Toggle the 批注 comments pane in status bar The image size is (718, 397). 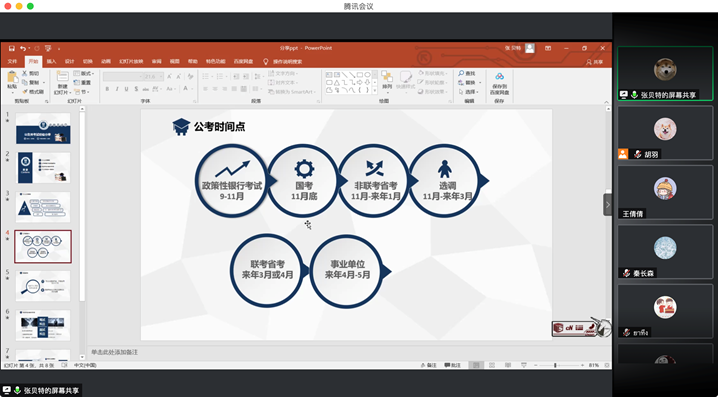coord(452,365)
